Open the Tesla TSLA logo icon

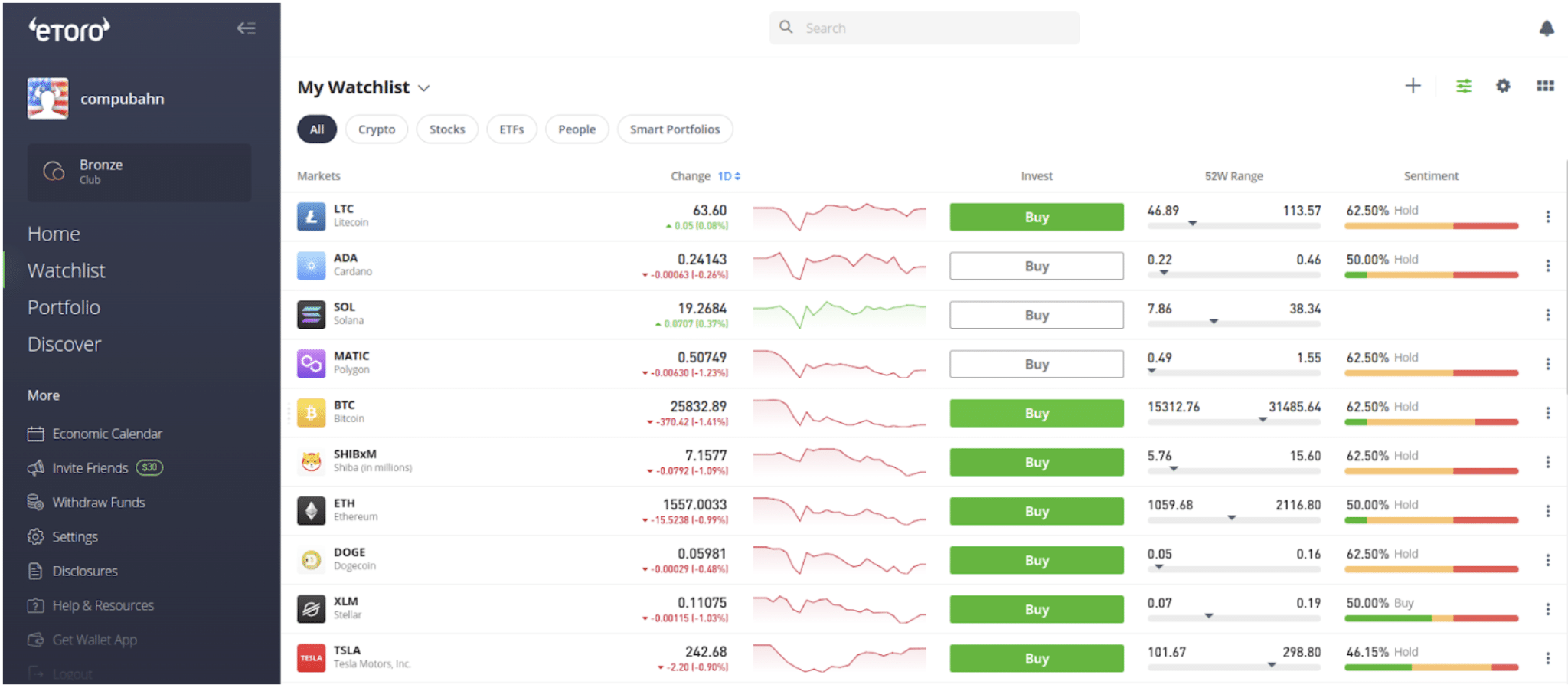(x=311, y=658)
